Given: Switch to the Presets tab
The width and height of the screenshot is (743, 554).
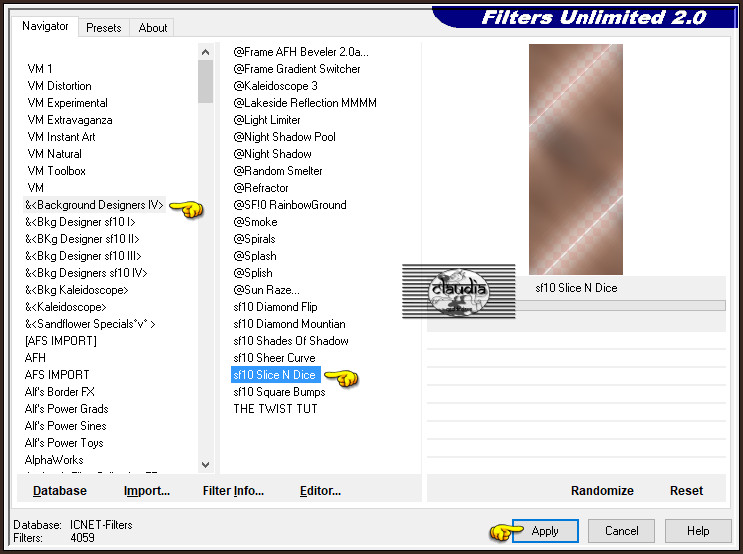Looking at the screenshot, I should (103, 27).
